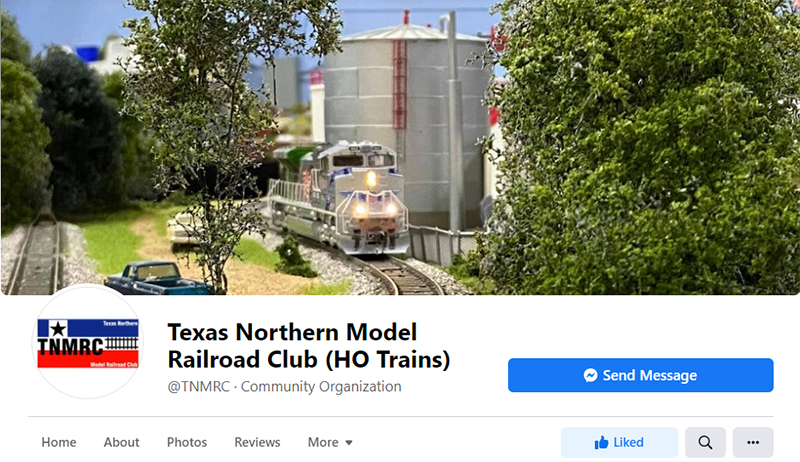
Task: Click the Messenger icon on Send Message
Action: [x=590, y=375]
